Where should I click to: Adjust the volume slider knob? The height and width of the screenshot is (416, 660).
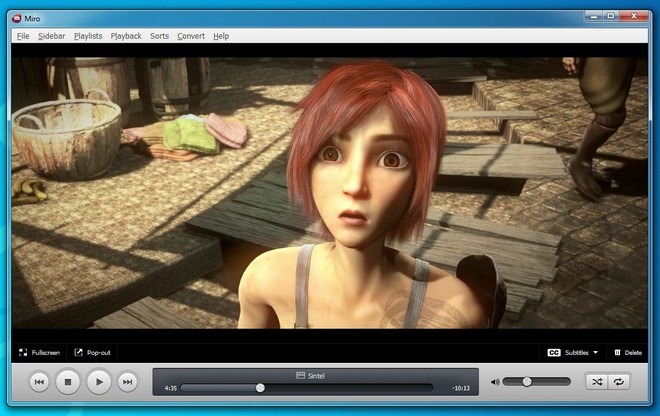(527, 381)
